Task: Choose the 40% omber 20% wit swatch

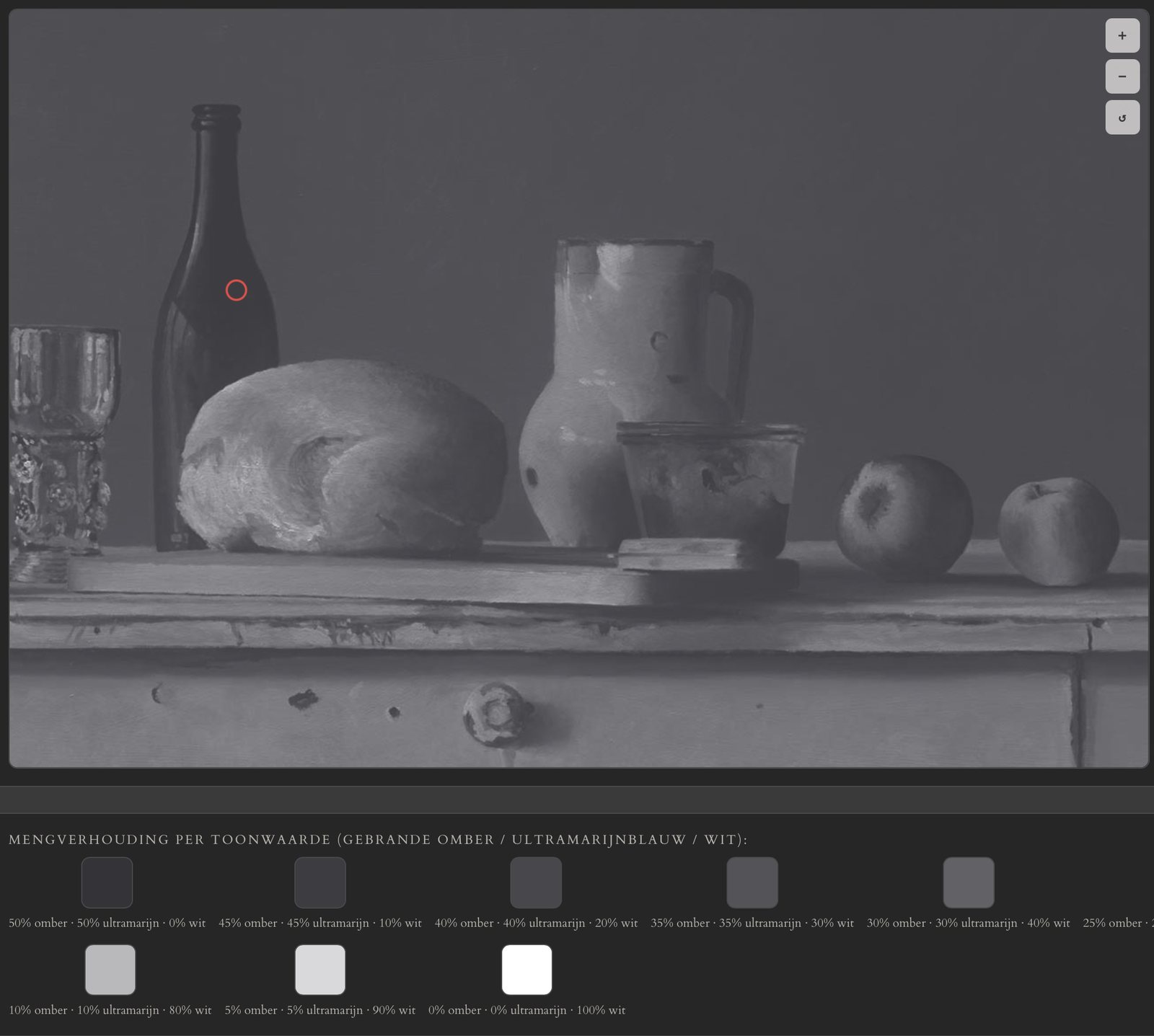Action: [x=536, y=882]
